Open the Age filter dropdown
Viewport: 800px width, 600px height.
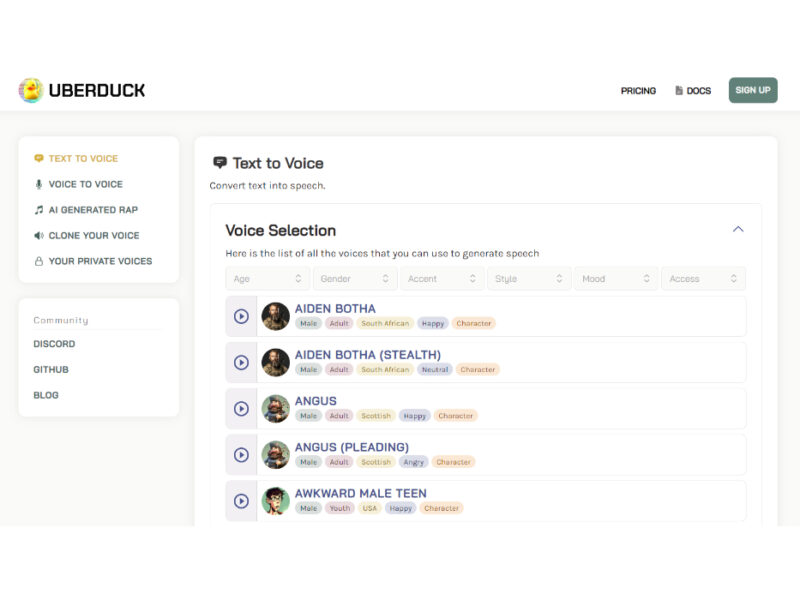267,279
